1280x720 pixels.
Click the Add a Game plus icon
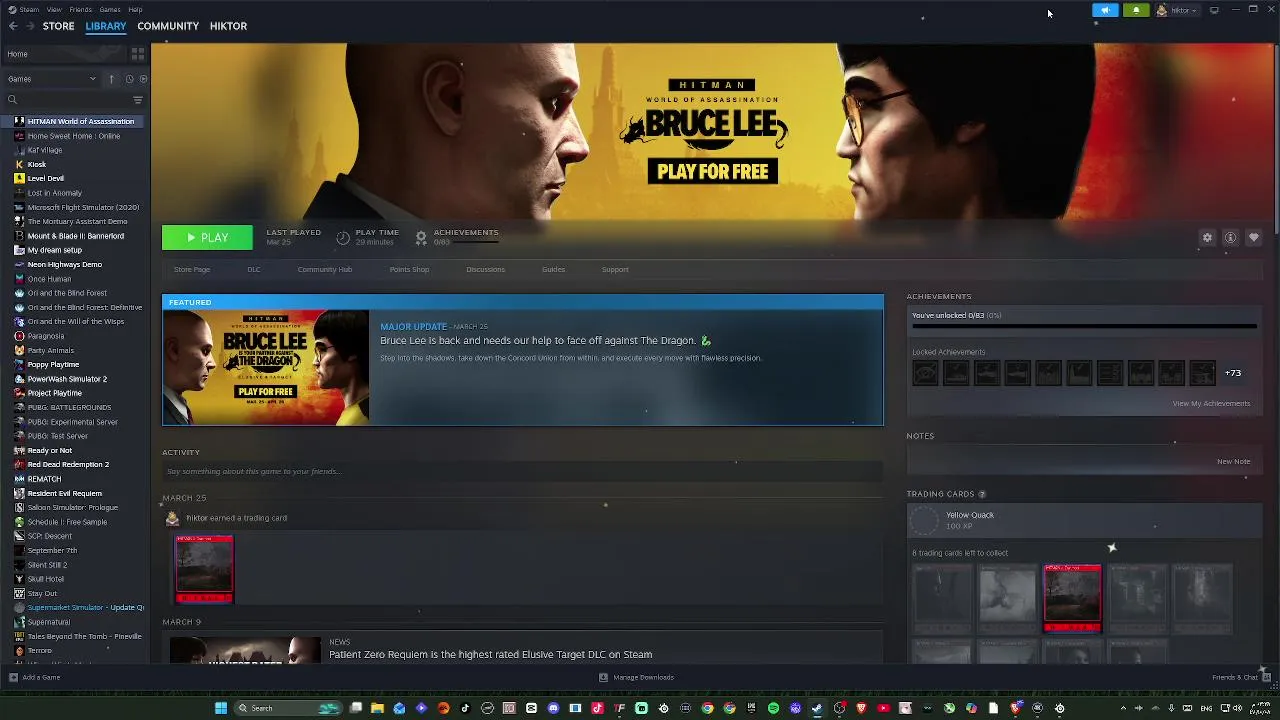tap(13, 677)
